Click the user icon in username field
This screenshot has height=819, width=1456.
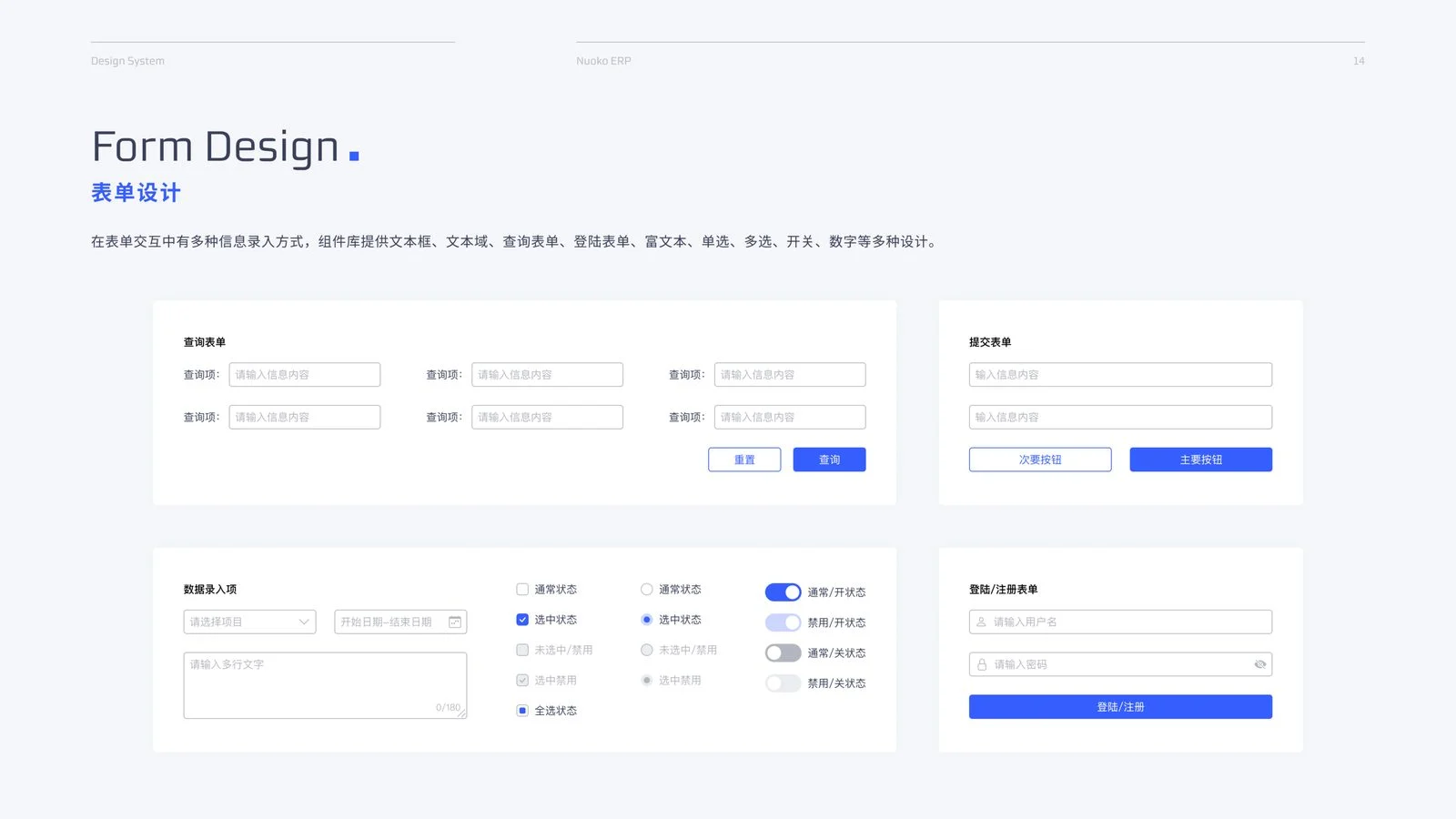[x=981, y=622]
